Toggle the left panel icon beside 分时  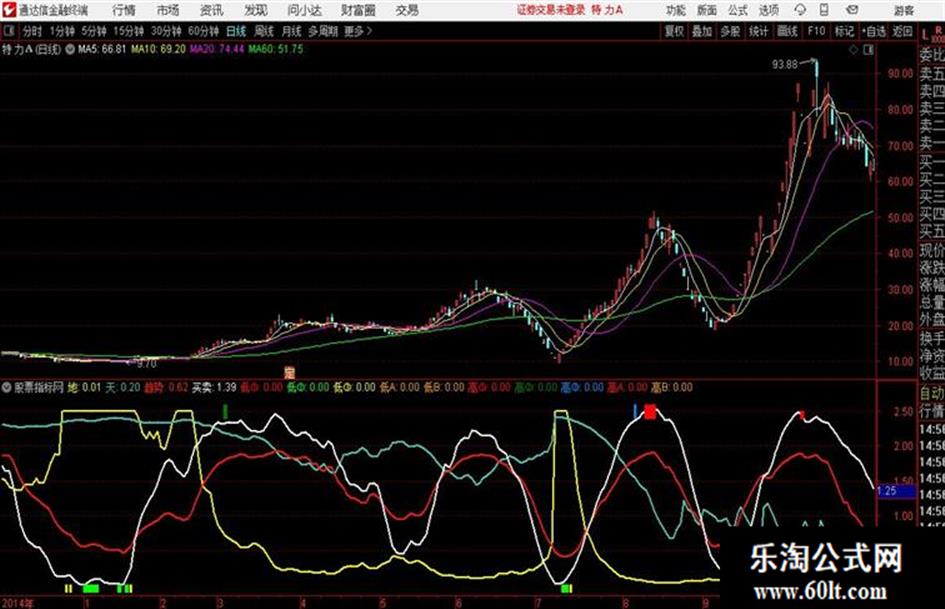(x=9, y=31)
